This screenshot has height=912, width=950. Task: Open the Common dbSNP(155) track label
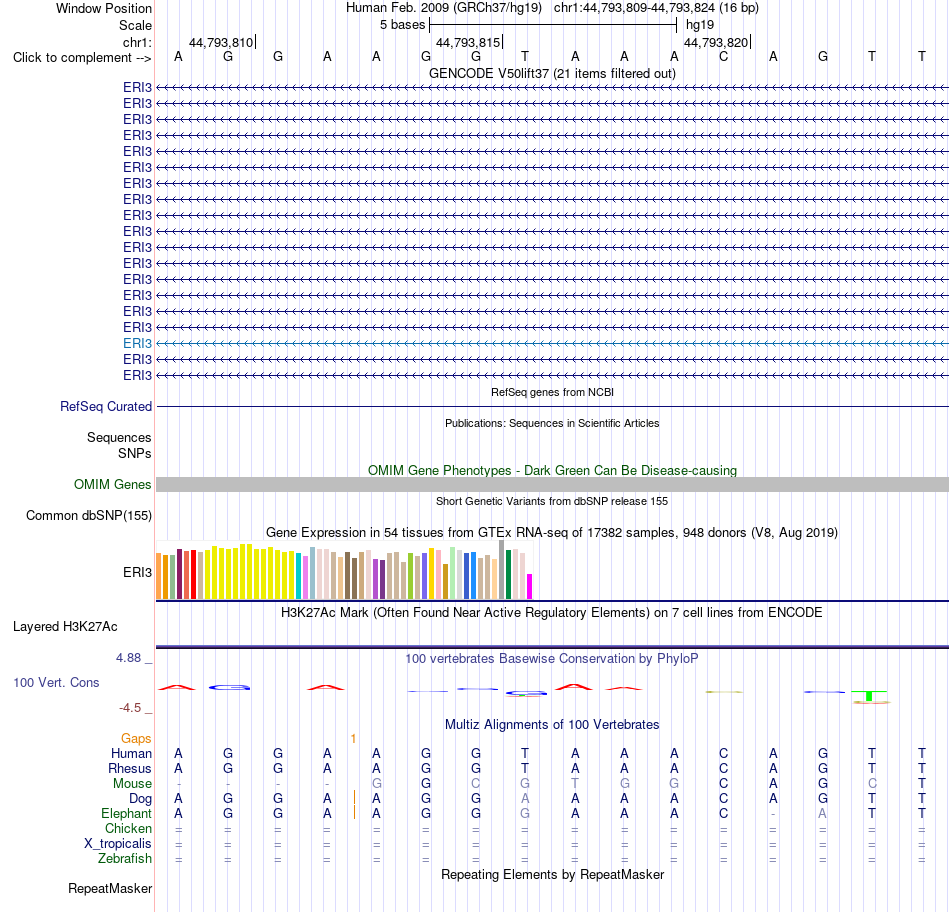88,516
